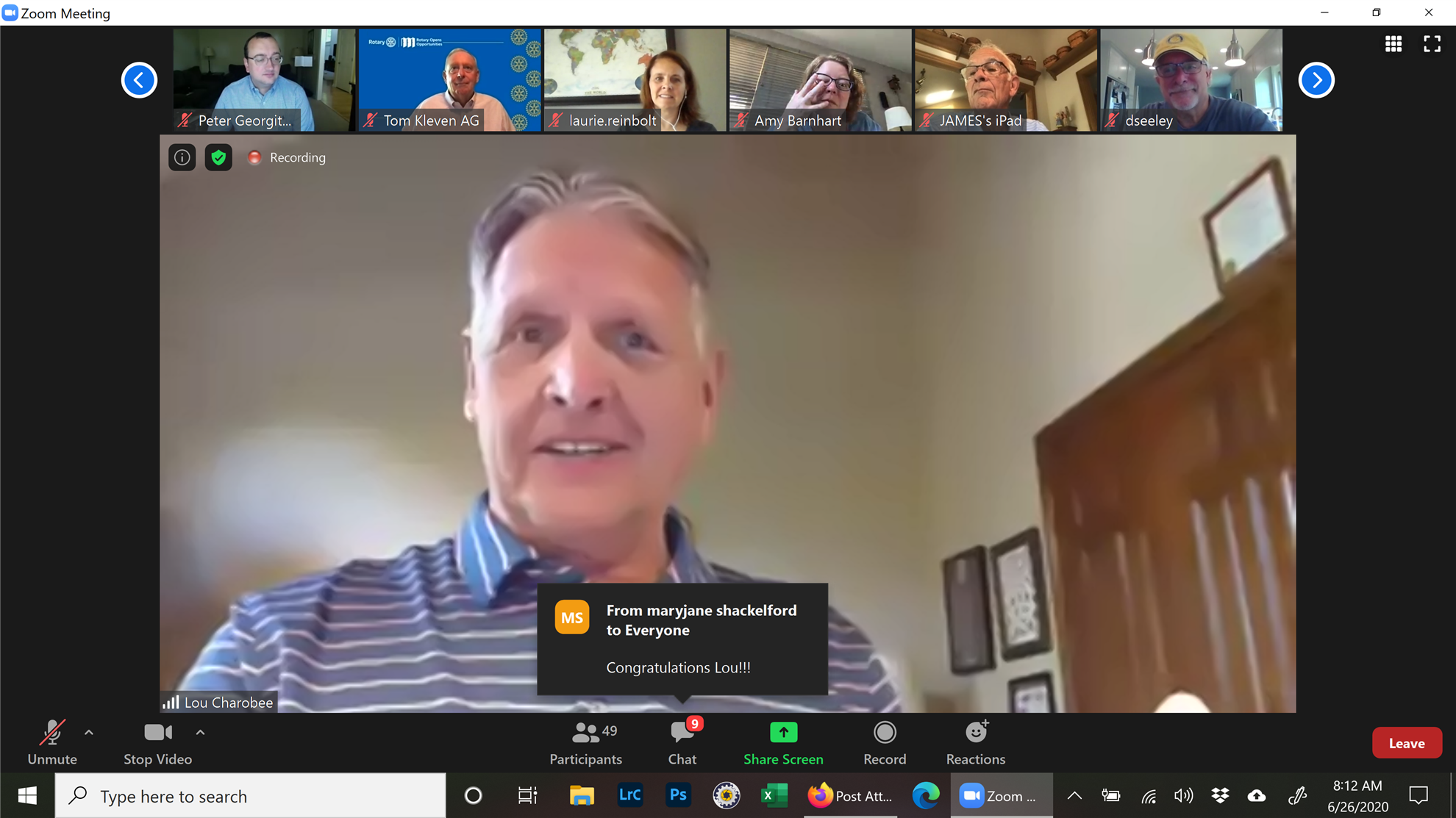Toggle the Record button
The height and width of the screenshot is (818, 1456).
[885, 742]
